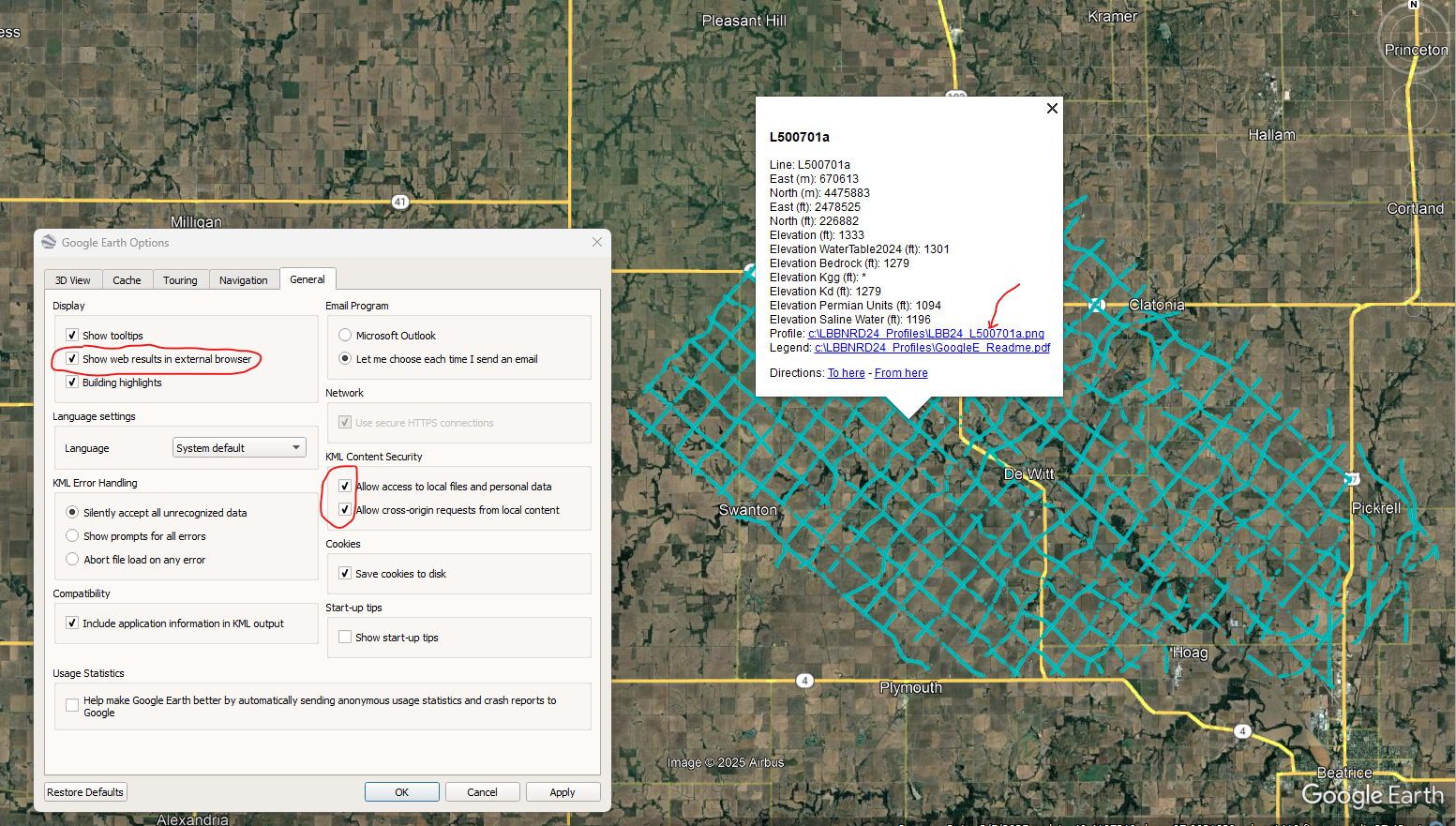Open the Cache tab

(127, 280)
